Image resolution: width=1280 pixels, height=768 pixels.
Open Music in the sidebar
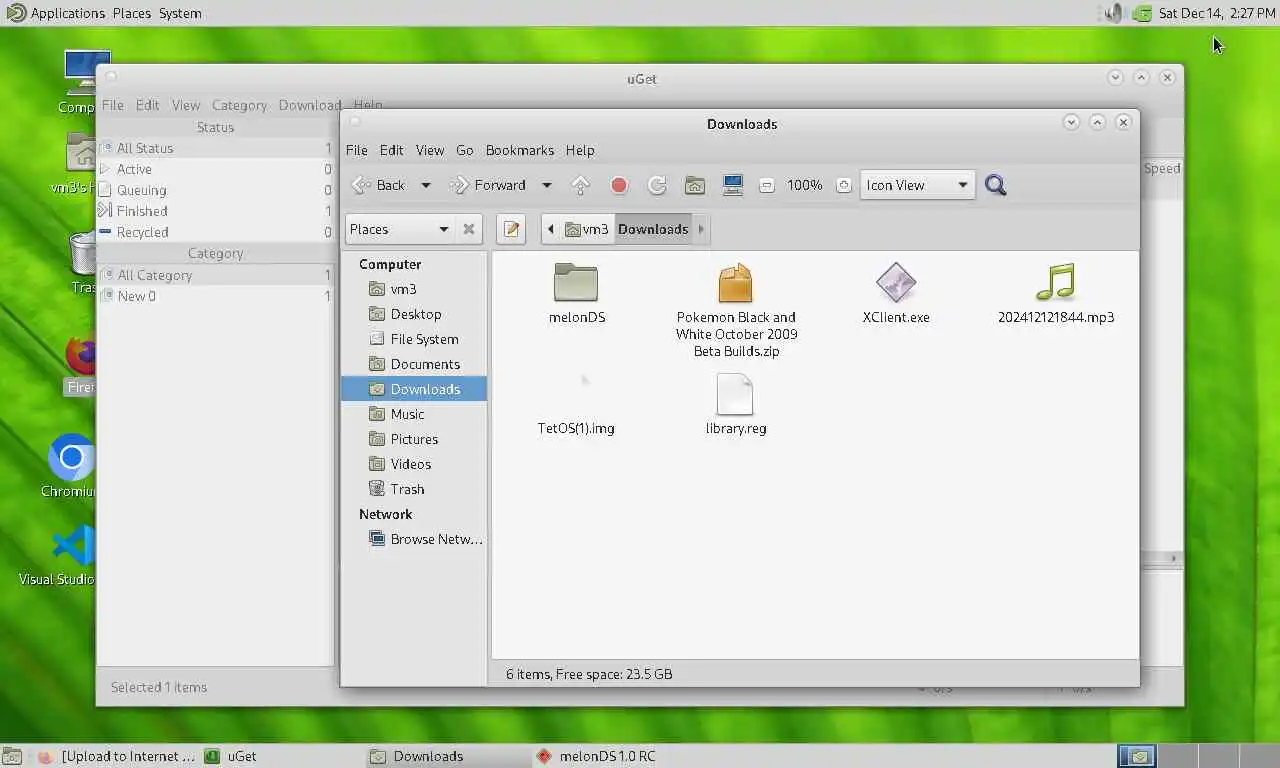414,414
